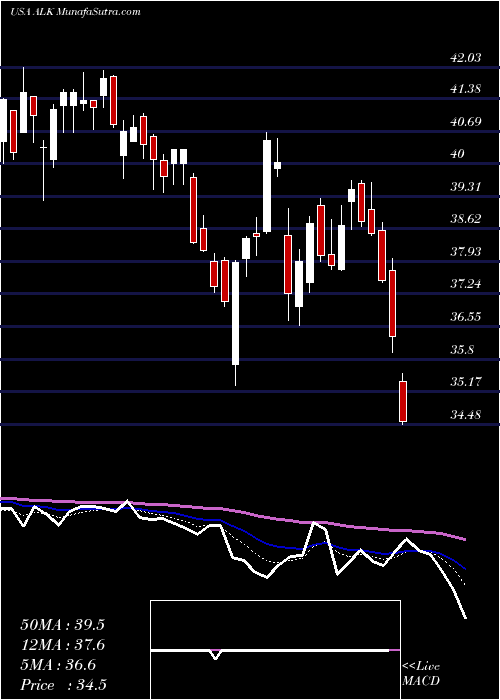This screenshot has width=500, height=700.
Task: Click the last red candlestick near 34.48
Action: pyautogui.click(x=403, y=401)
